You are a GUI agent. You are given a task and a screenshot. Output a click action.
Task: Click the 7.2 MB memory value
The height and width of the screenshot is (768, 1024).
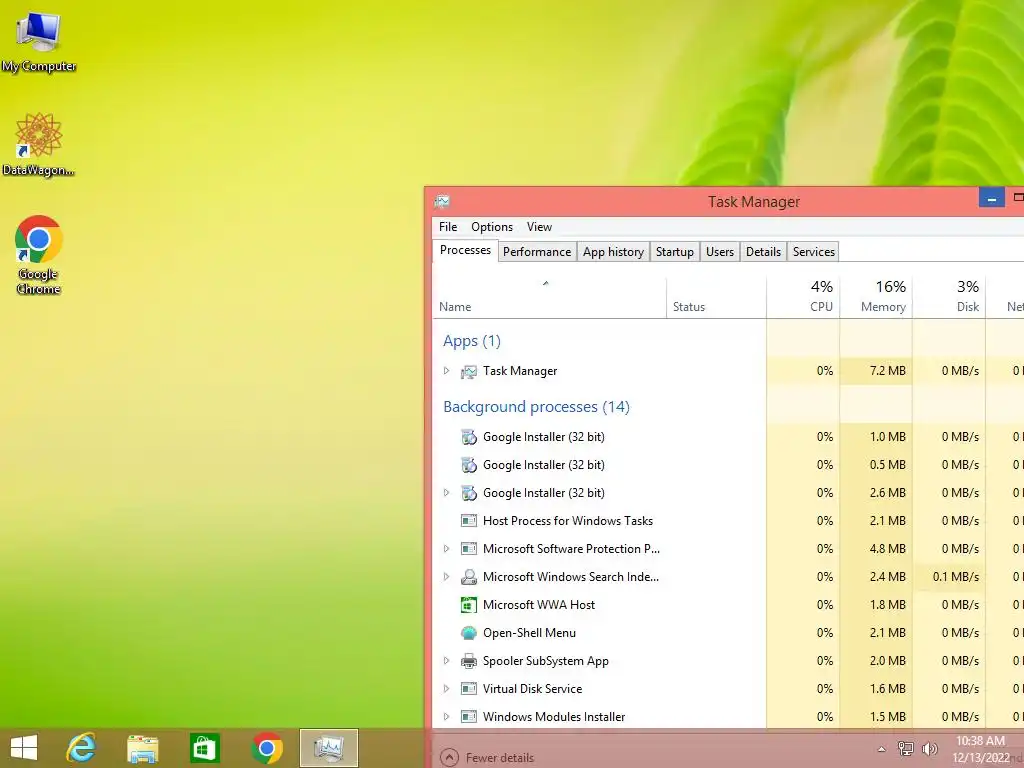[888, 371]
